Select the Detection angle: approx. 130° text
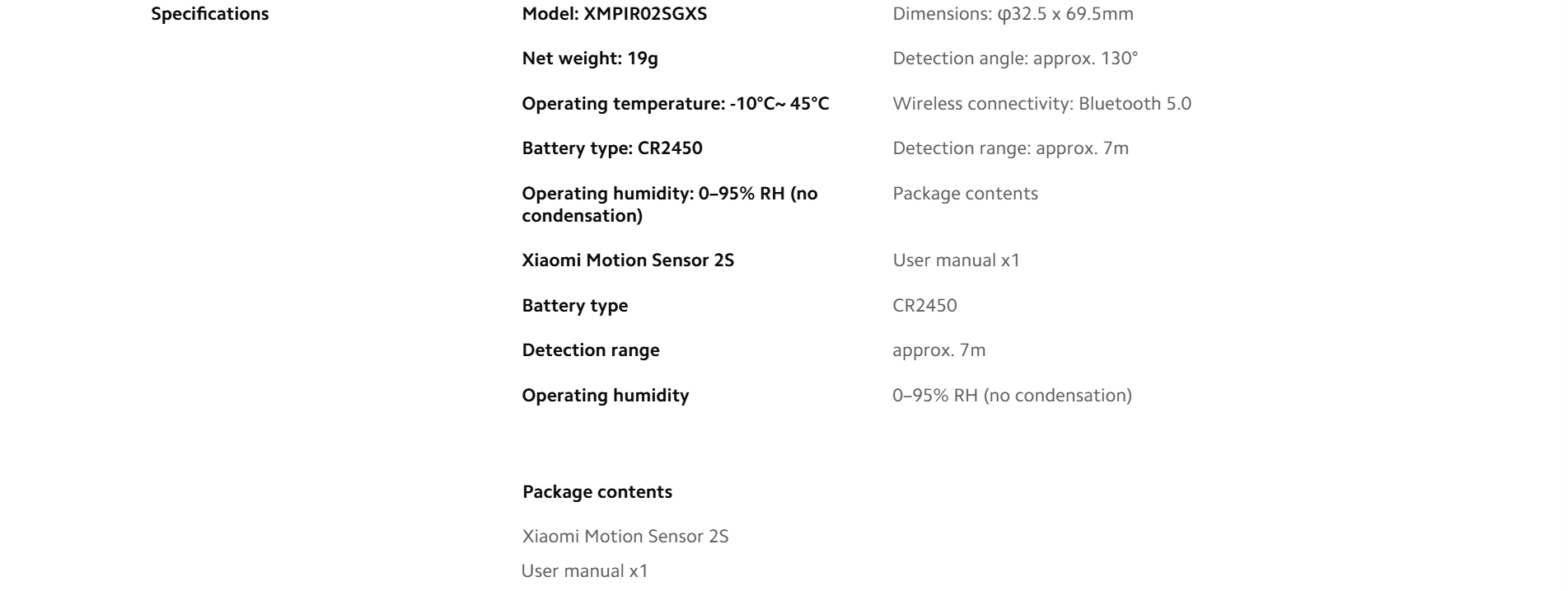 pos(1014,59)
